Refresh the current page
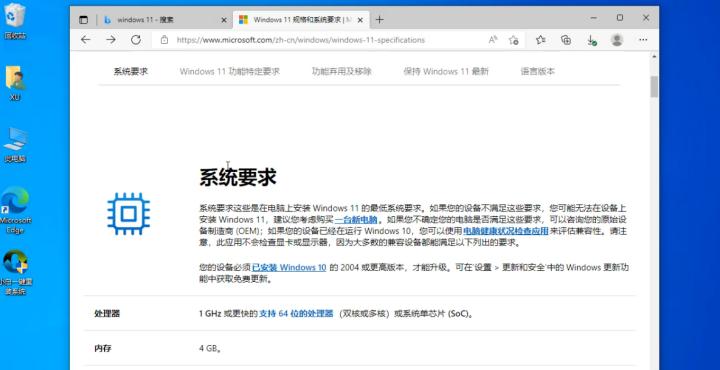Viewport: 720px width, 370px height. coord(135,40)
